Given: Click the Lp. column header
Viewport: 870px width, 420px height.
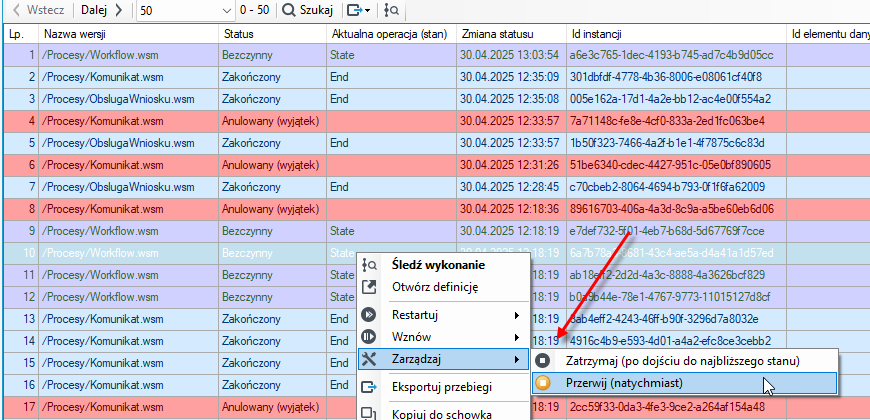Looking at the screenshot, I should (x=21, y=34).
